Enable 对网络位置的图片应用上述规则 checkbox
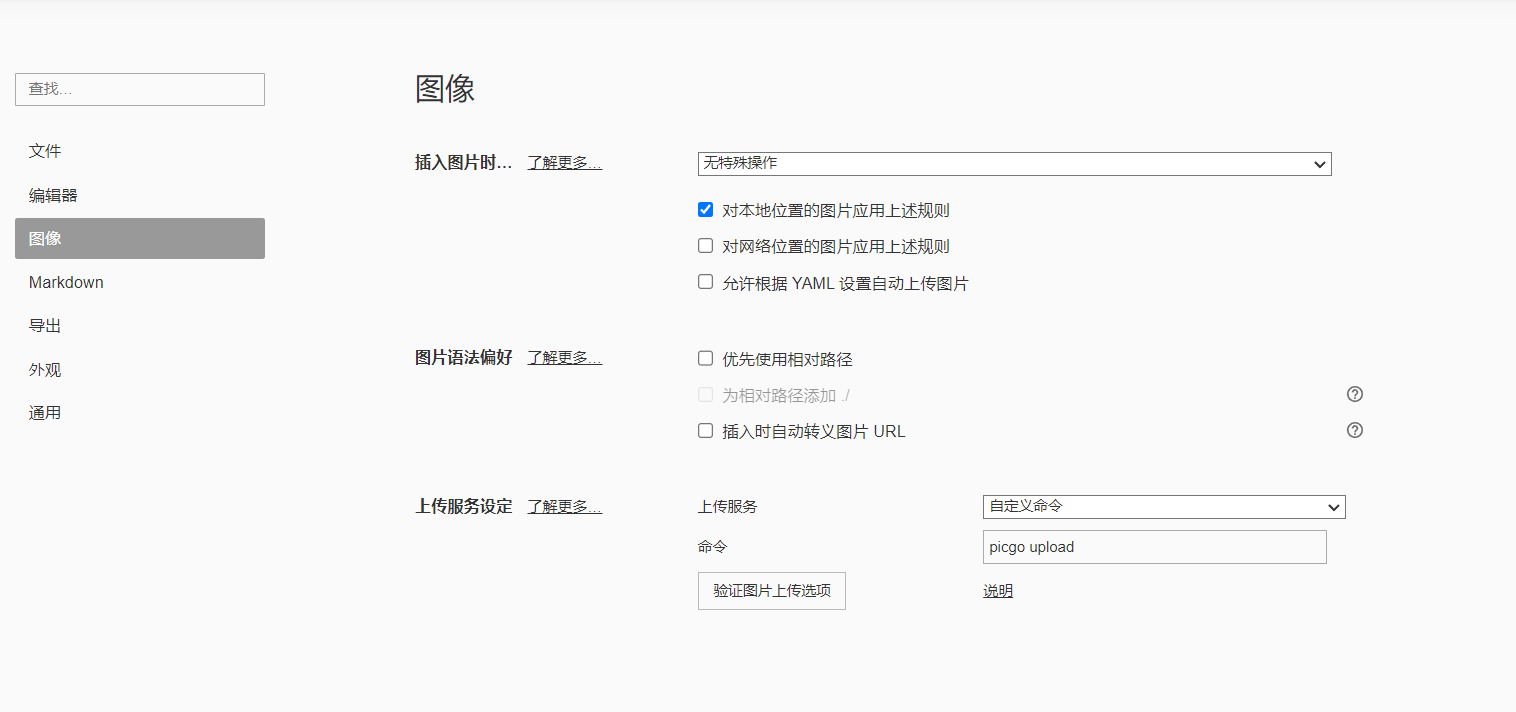 coord(706,246)
